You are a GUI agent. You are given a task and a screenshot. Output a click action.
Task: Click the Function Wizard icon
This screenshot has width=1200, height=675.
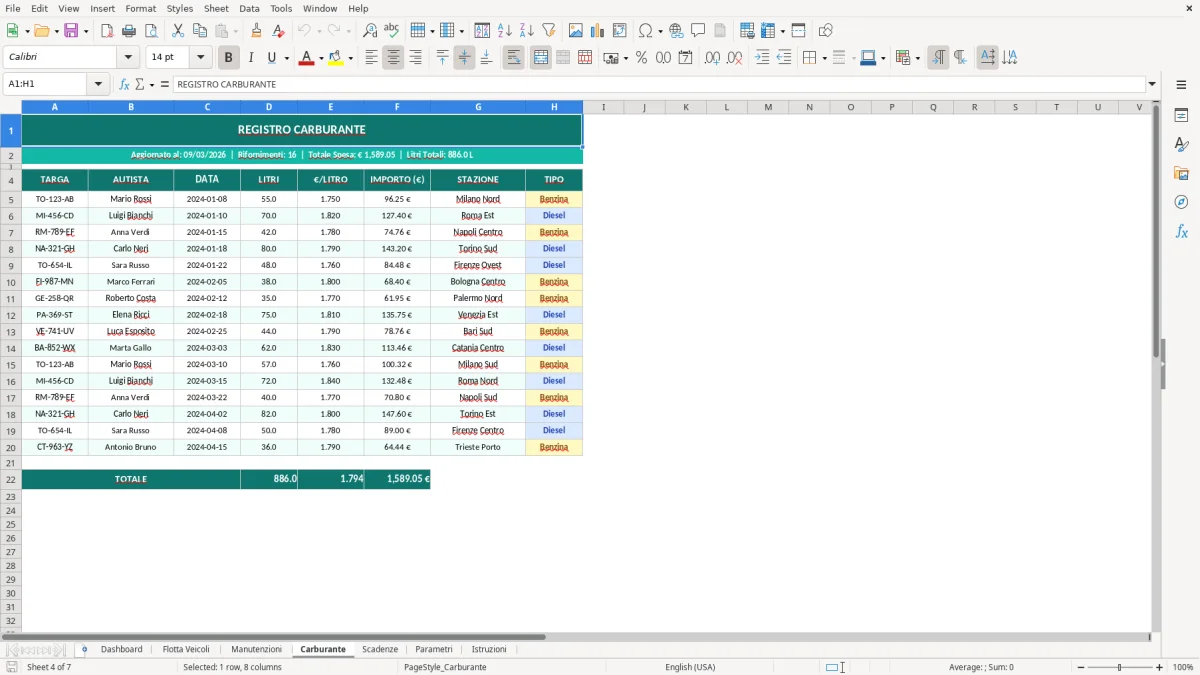(x=124, y=84)
